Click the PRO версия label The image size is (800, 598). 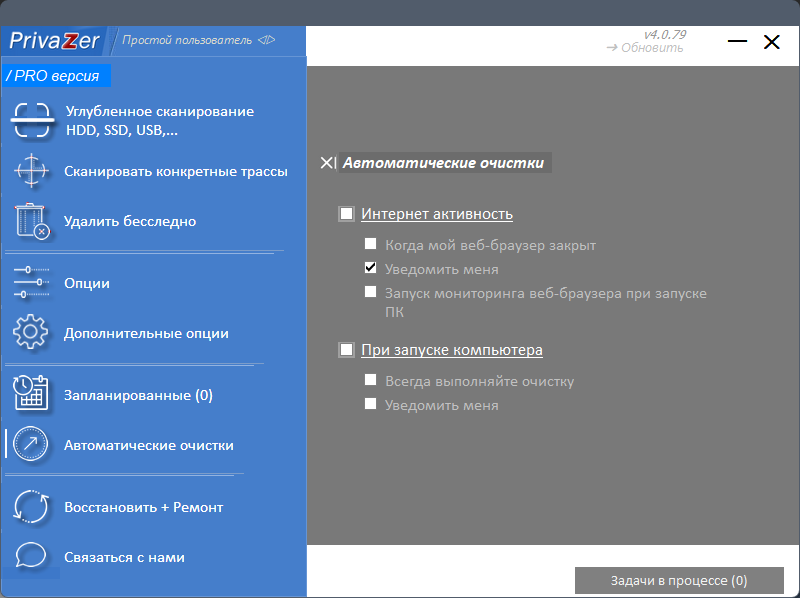(x=56, y=76)
